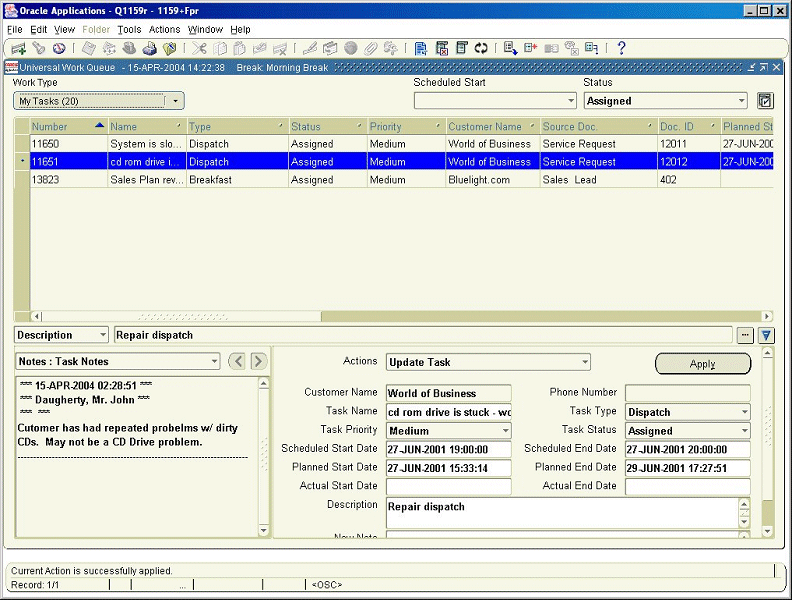Open the Actions Update Task dropdown
Screen dimensions: 792x600
pos(584,362)
